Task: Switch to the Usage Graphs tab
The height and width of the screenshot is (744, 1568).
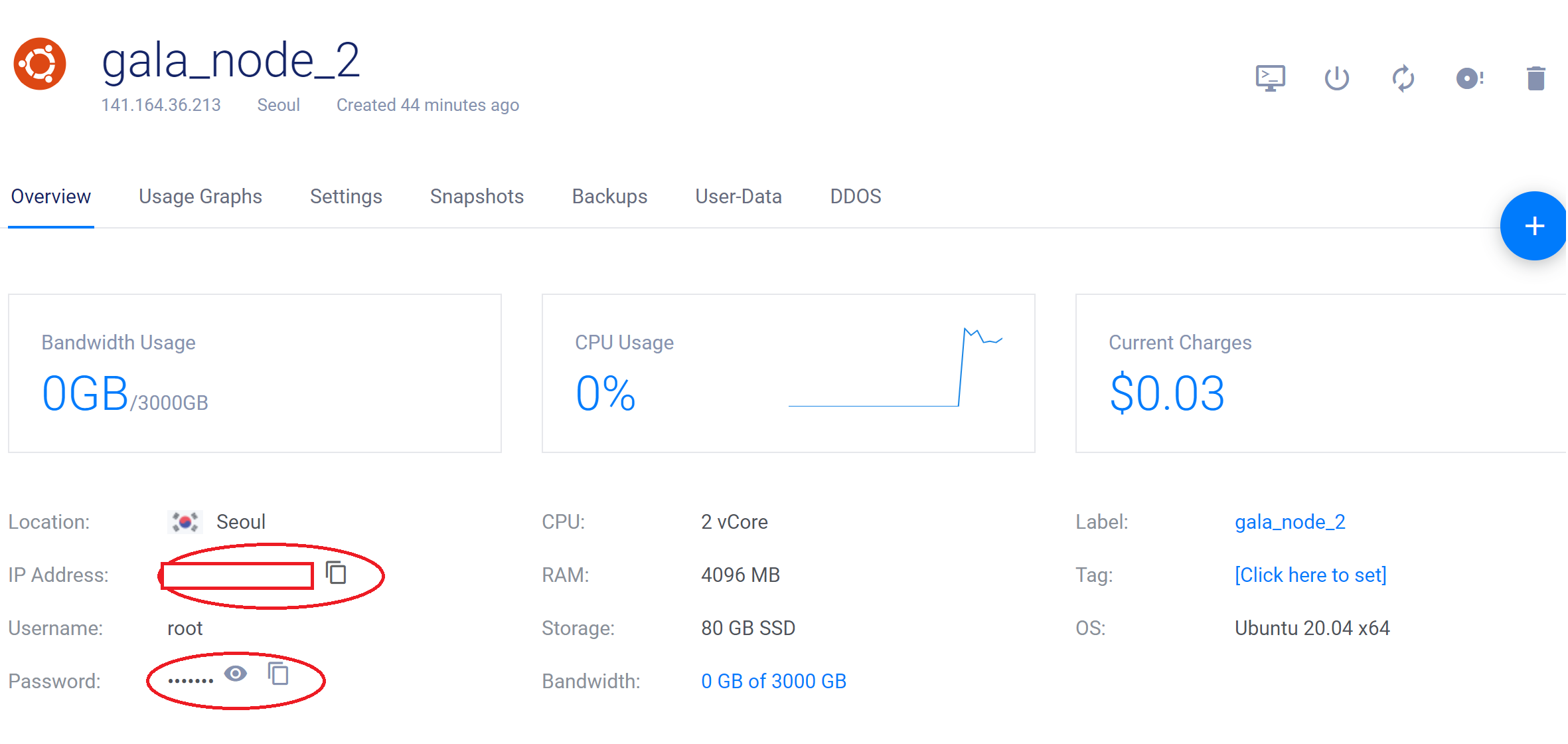Action: pos(200,197)
